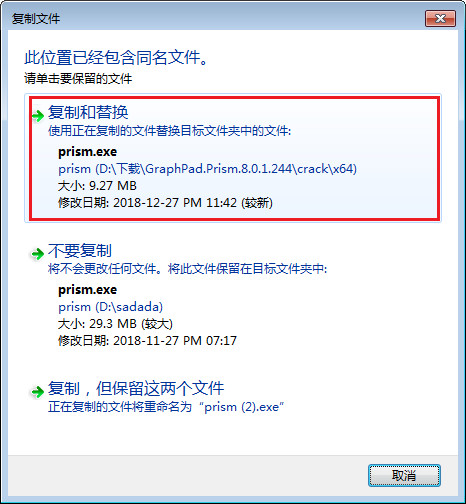Click the rename note “prism (2).exe”

coord(166,407)
